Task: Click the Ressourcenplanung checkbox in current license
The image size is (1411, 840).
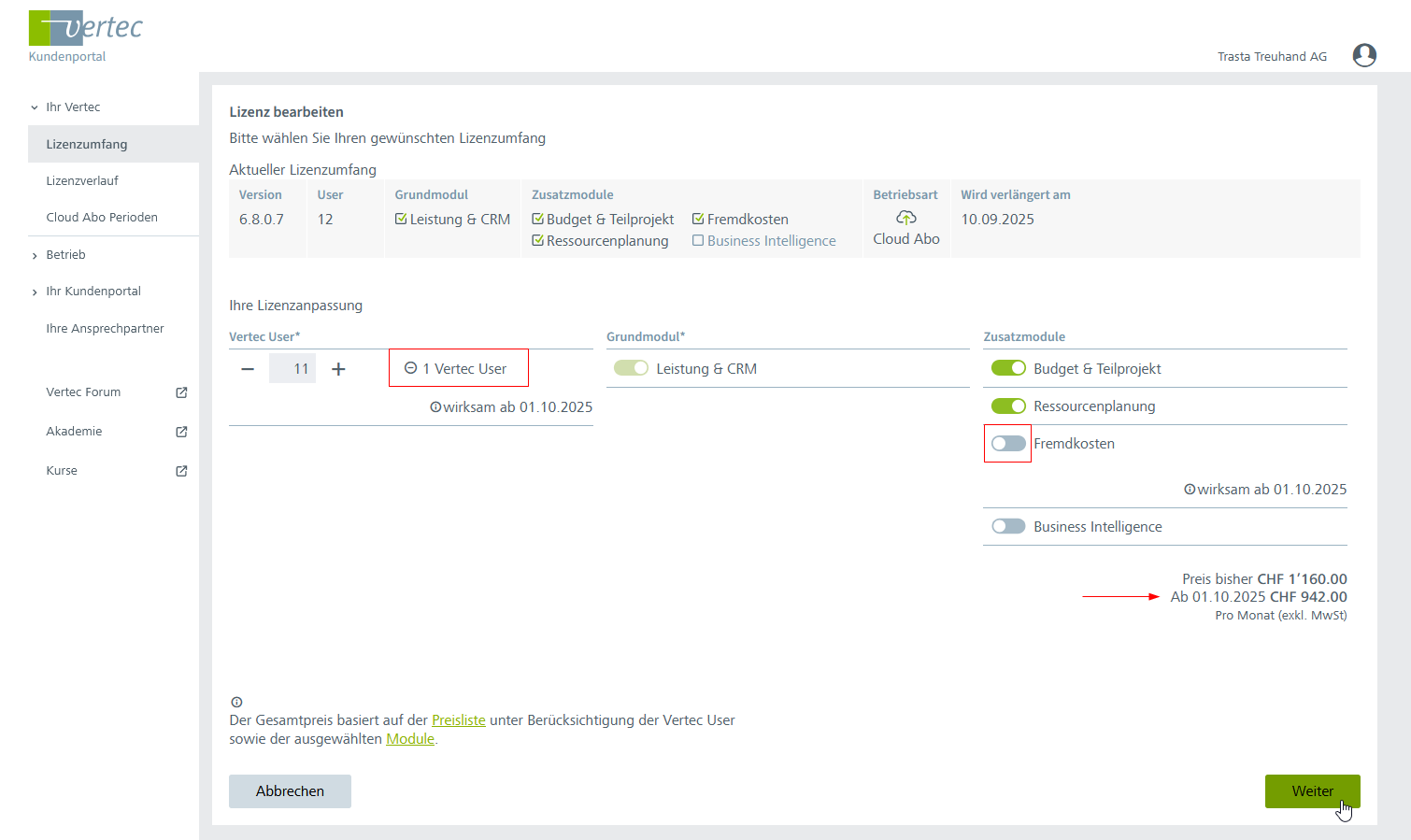Action: pos(537,240)
